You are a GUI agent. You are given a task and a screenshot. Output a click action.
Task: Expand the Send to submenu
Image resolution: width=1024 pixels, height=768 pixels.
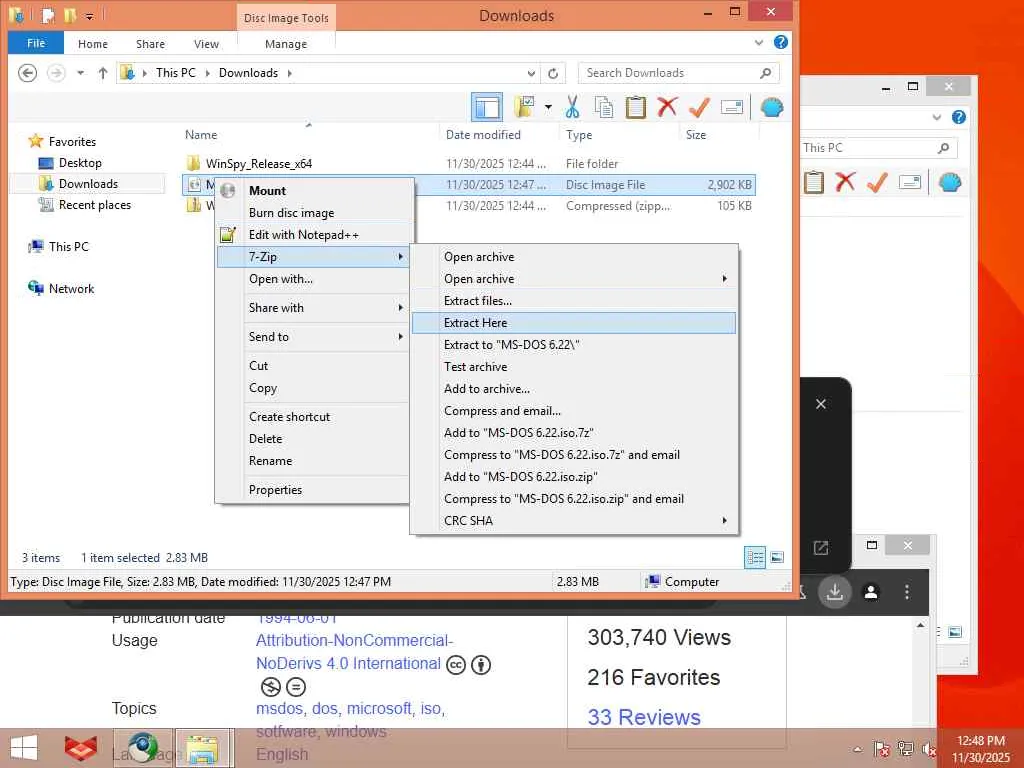click(x=314, y=337)
